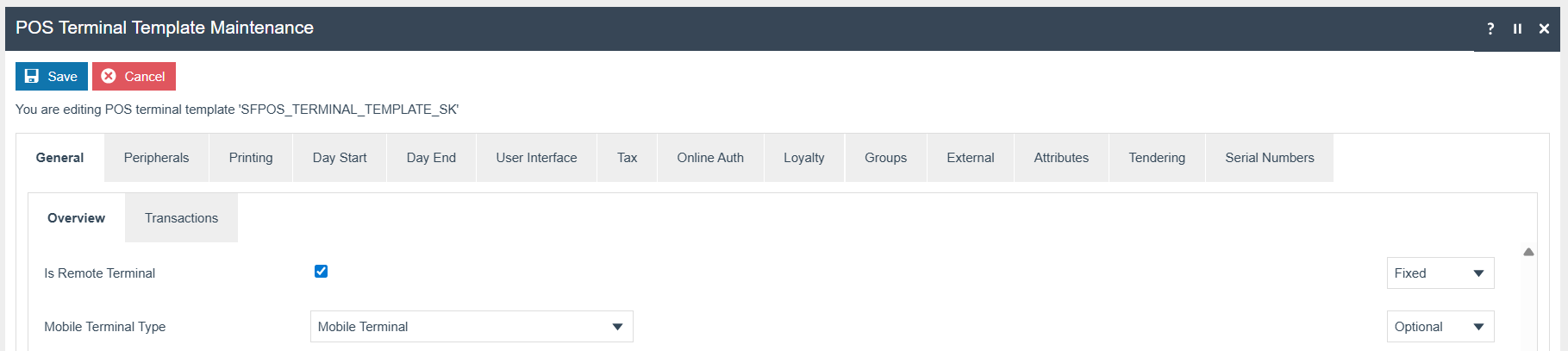Select the Day End tab
The height and width of the screenshot is (351, 1568).
pyautogui.click(x=431, y=158)
